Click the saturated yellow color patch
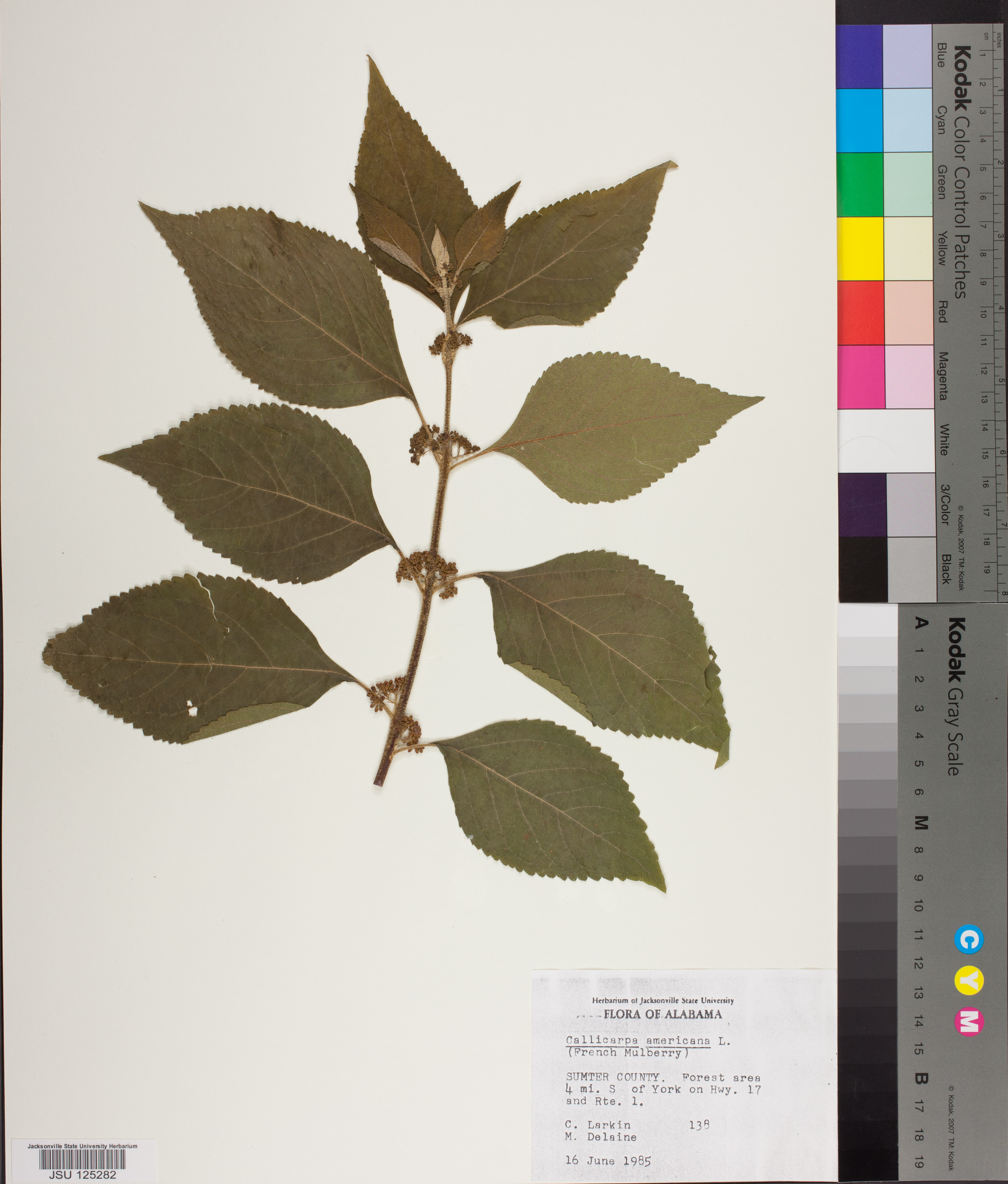Viewport: 1008px width, 1184px height. [860, 249]
